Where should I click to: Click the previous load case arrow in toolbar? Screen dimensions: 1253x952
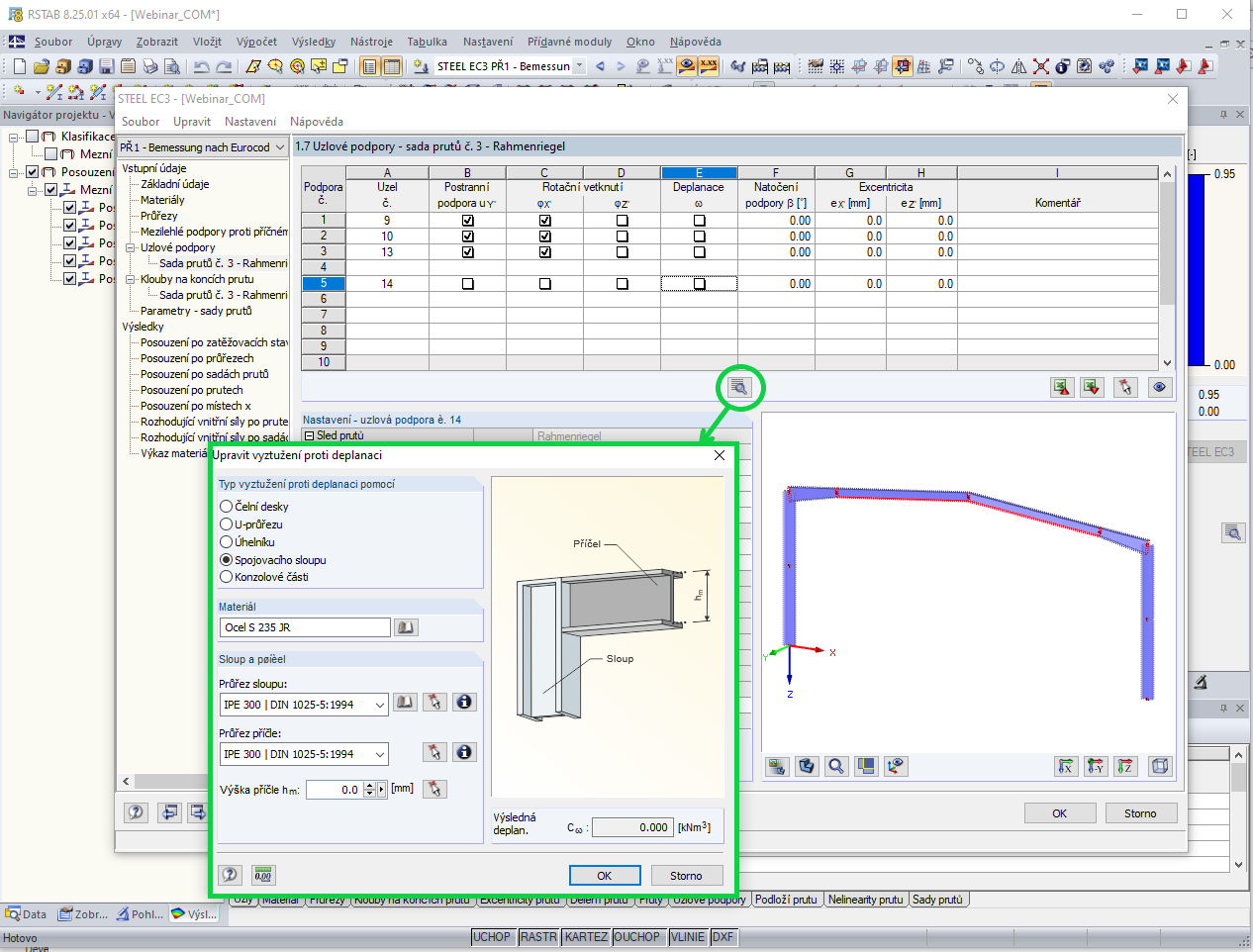pyautogui.click(x=600, y=66)
